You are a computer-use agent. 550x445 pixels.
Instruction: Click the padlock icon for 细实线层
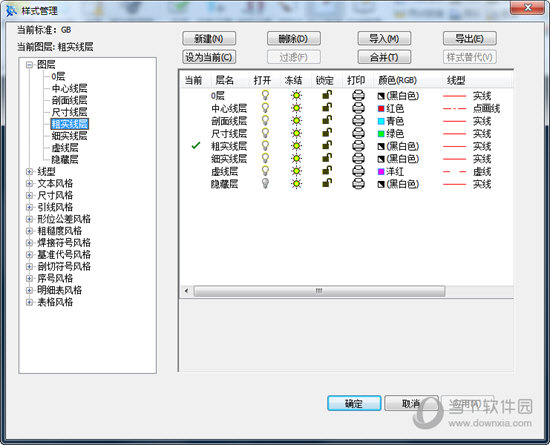coord(327,158)
